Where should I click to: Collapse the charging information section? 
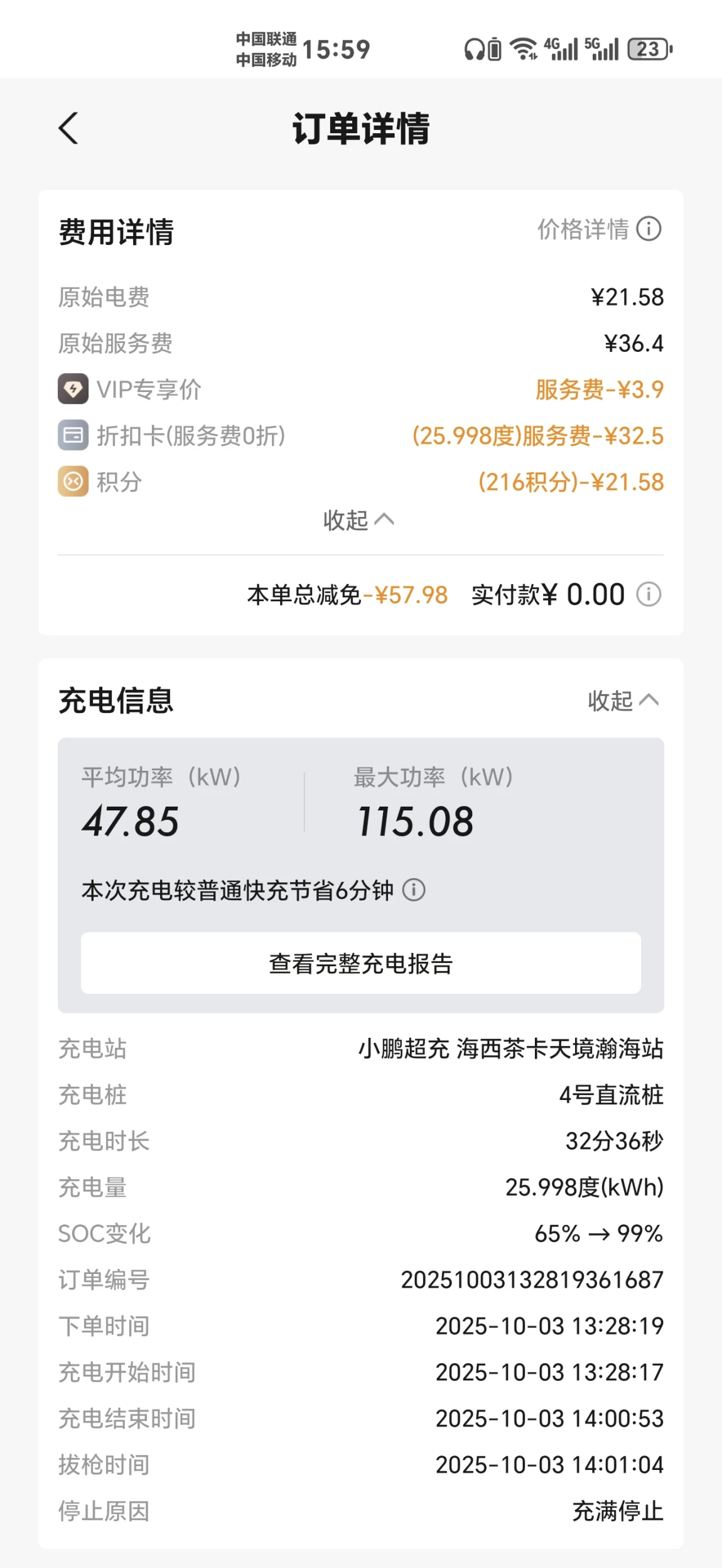623,700
